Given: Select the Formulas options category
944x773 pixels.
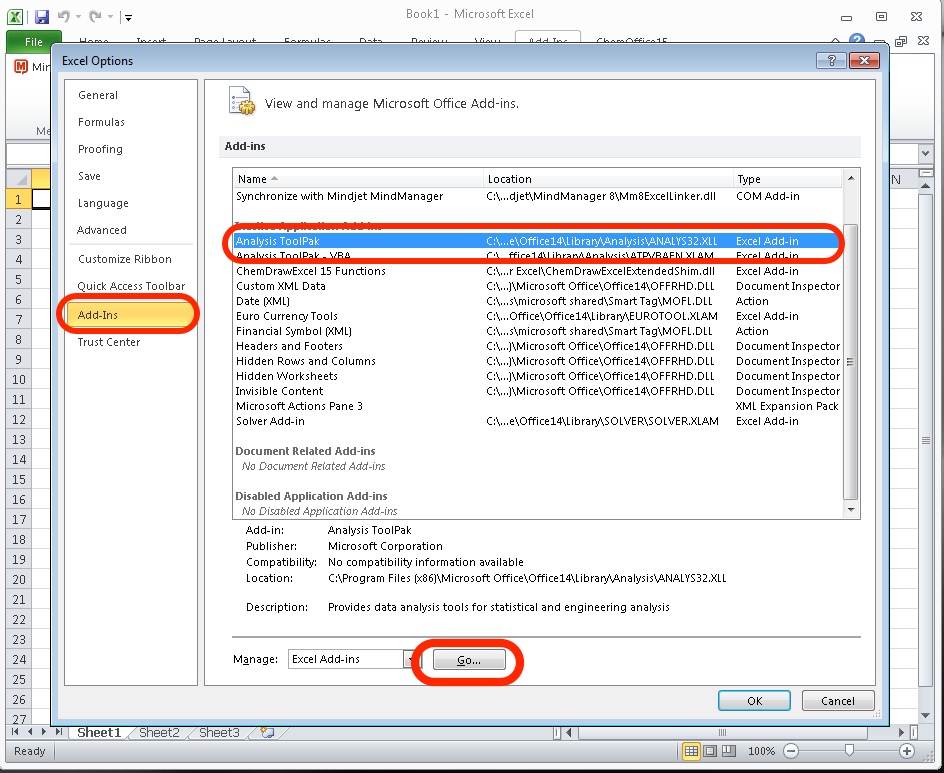Looking at the screenshot, I should tap(101, 122).
